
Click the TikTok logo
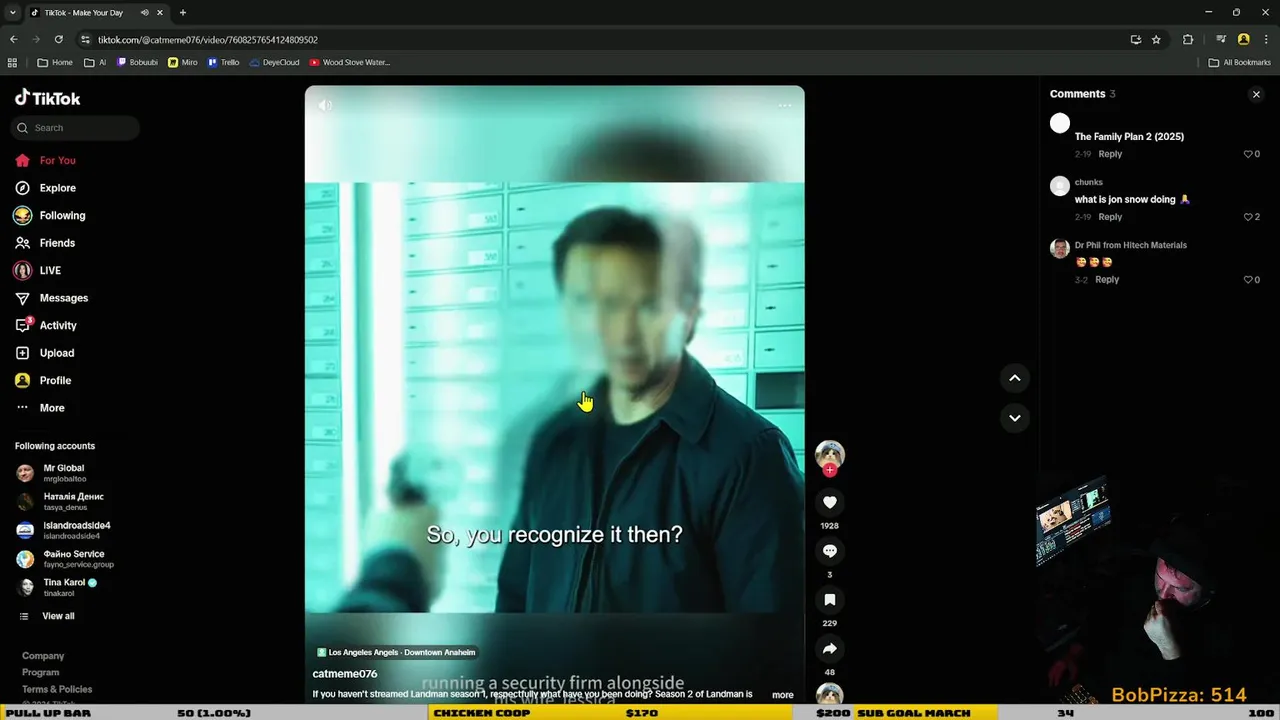click(47, 98)
